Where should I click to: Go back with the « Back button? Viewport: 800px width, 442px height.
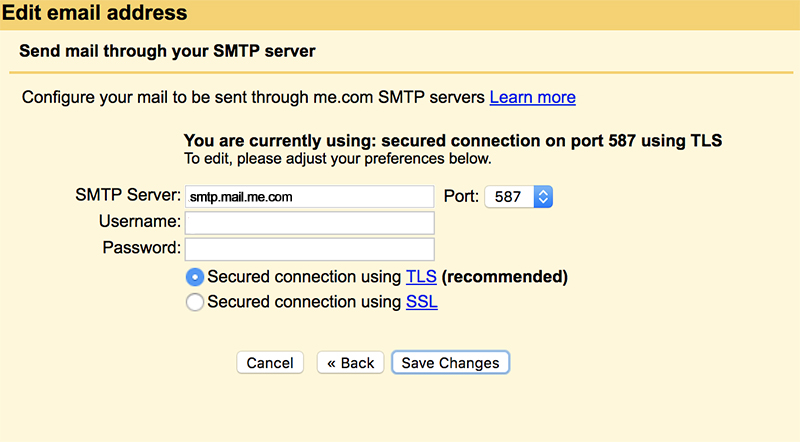click(x=351, y=362)
